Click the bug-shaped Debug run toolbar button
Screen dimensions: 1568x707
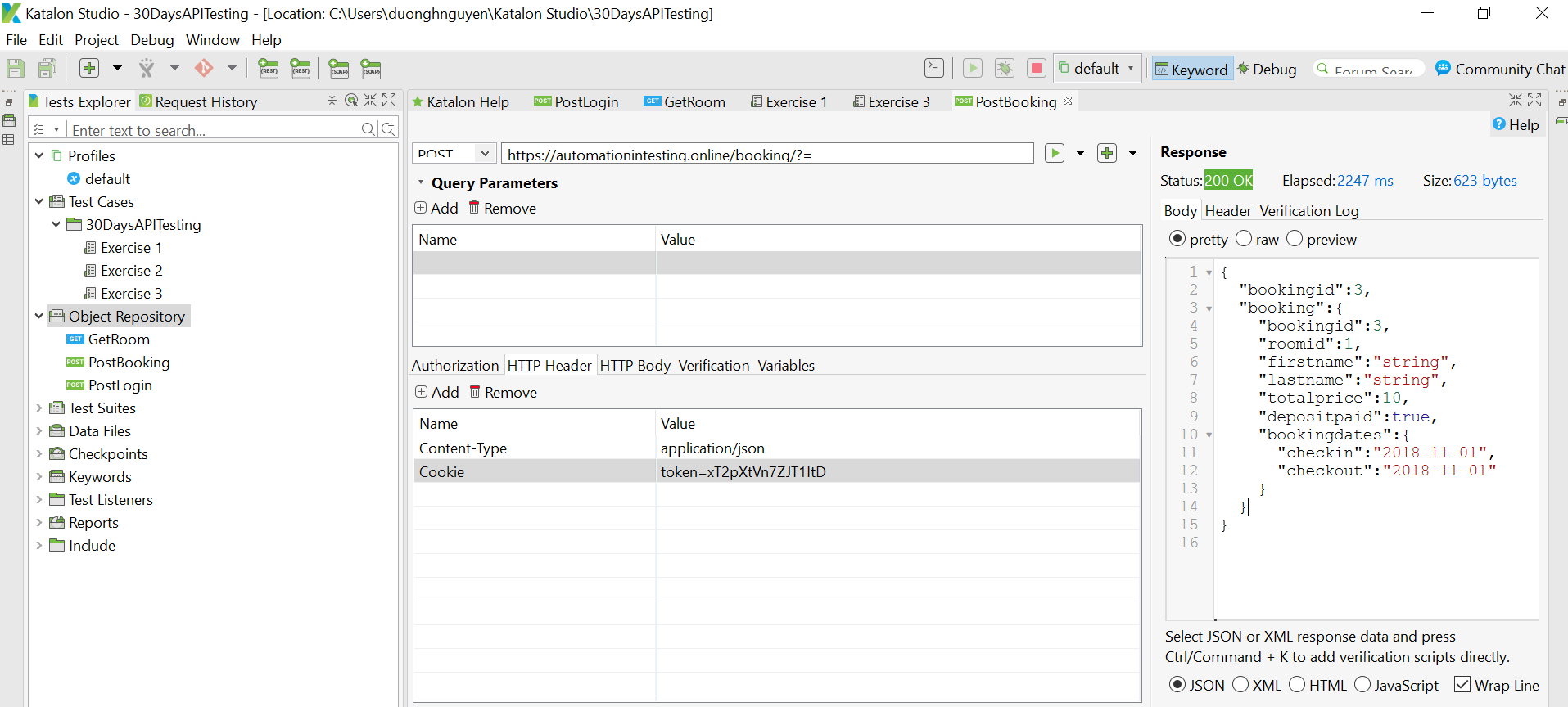tap(1005, 68)
